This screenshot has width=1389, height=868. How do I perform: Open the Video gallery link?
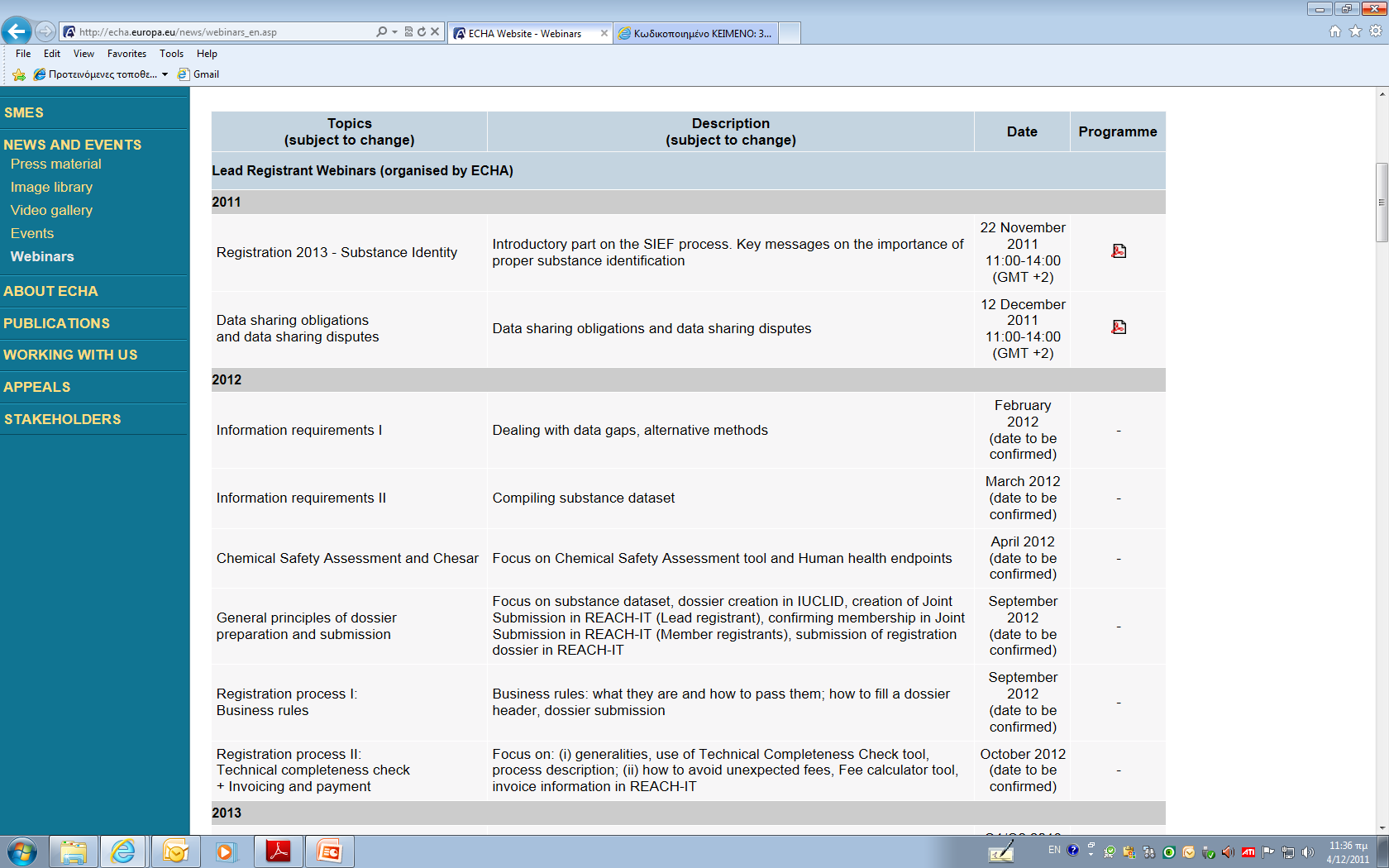51,210
